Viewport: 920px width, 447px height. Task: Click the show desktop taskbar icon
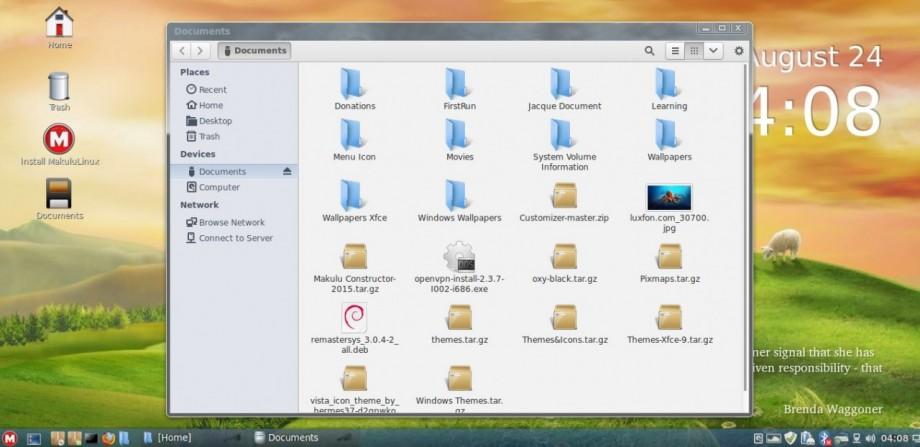pyautogui.click(x=34, y=438)
